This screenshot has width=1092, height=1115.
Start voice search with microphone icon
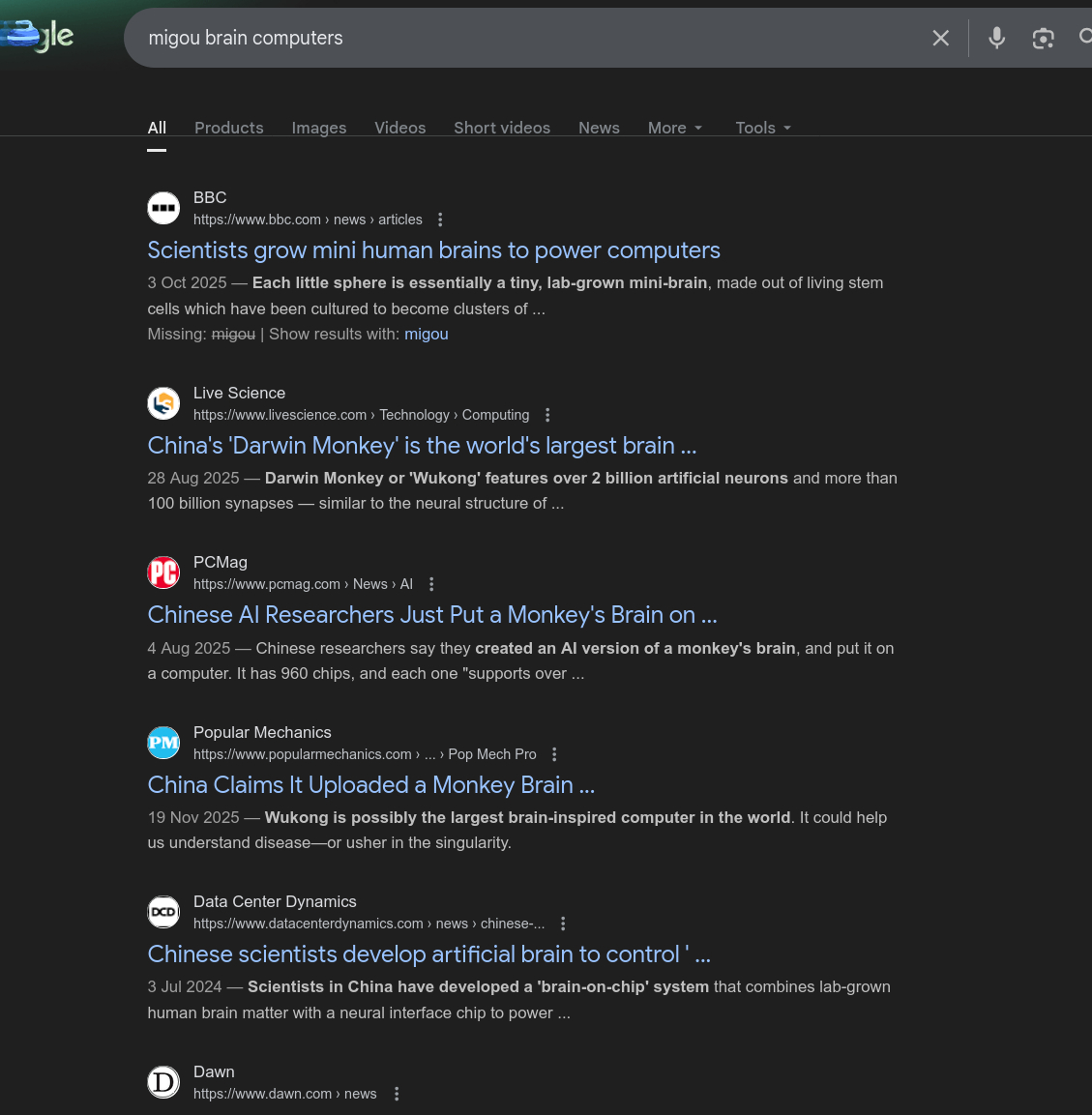pyautogui.click(x=996, y=38)
